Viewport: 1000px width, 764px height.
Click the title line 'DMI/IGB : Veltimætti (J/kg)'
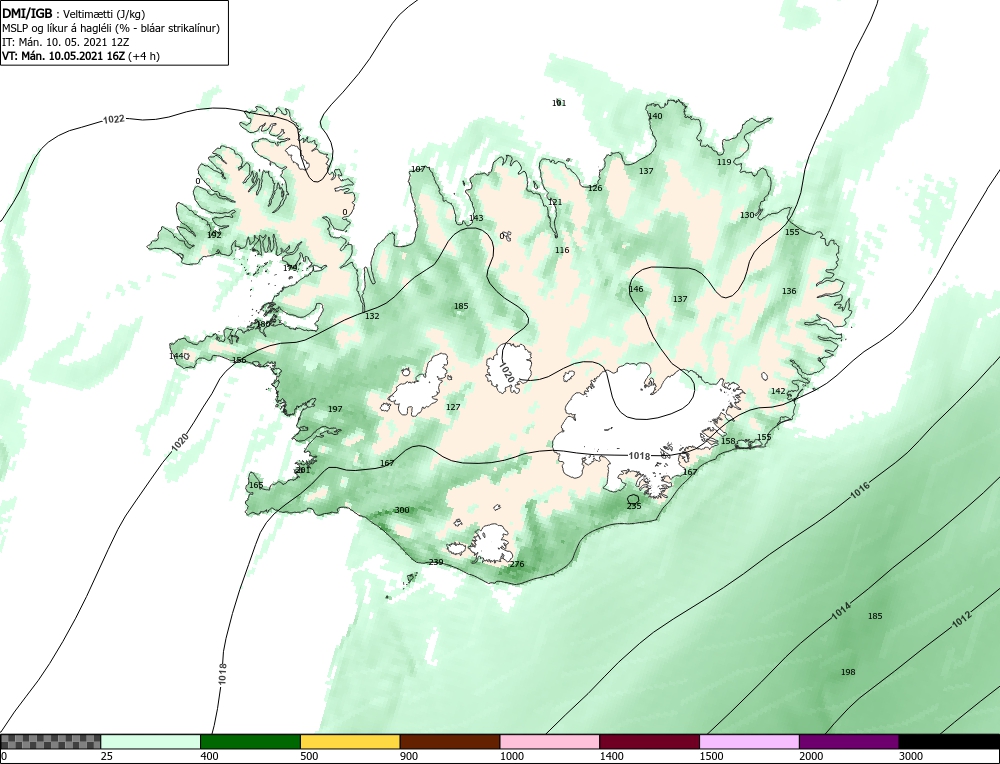tap(74, 14)
